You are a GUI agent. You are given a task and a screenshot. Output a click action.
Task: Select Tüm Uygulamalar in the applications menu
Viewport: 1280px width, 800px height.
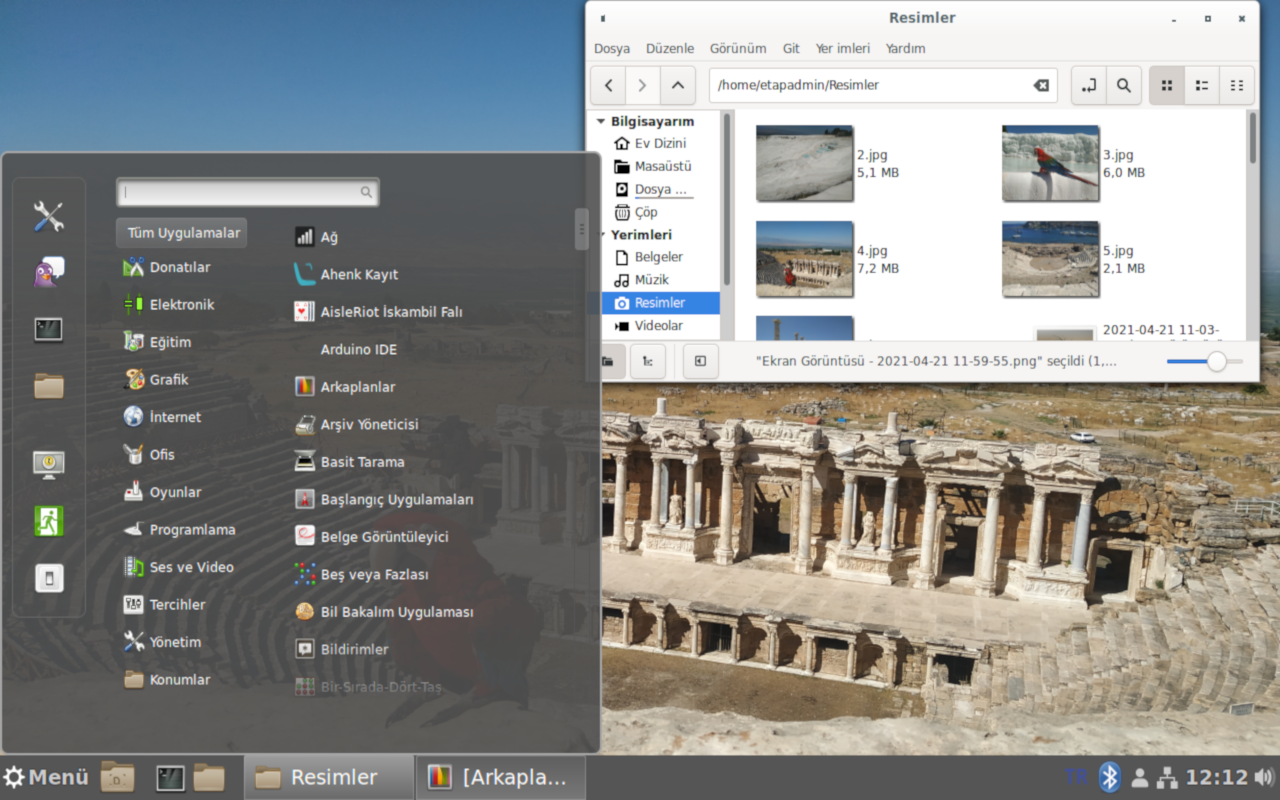[x=181, y=232]
